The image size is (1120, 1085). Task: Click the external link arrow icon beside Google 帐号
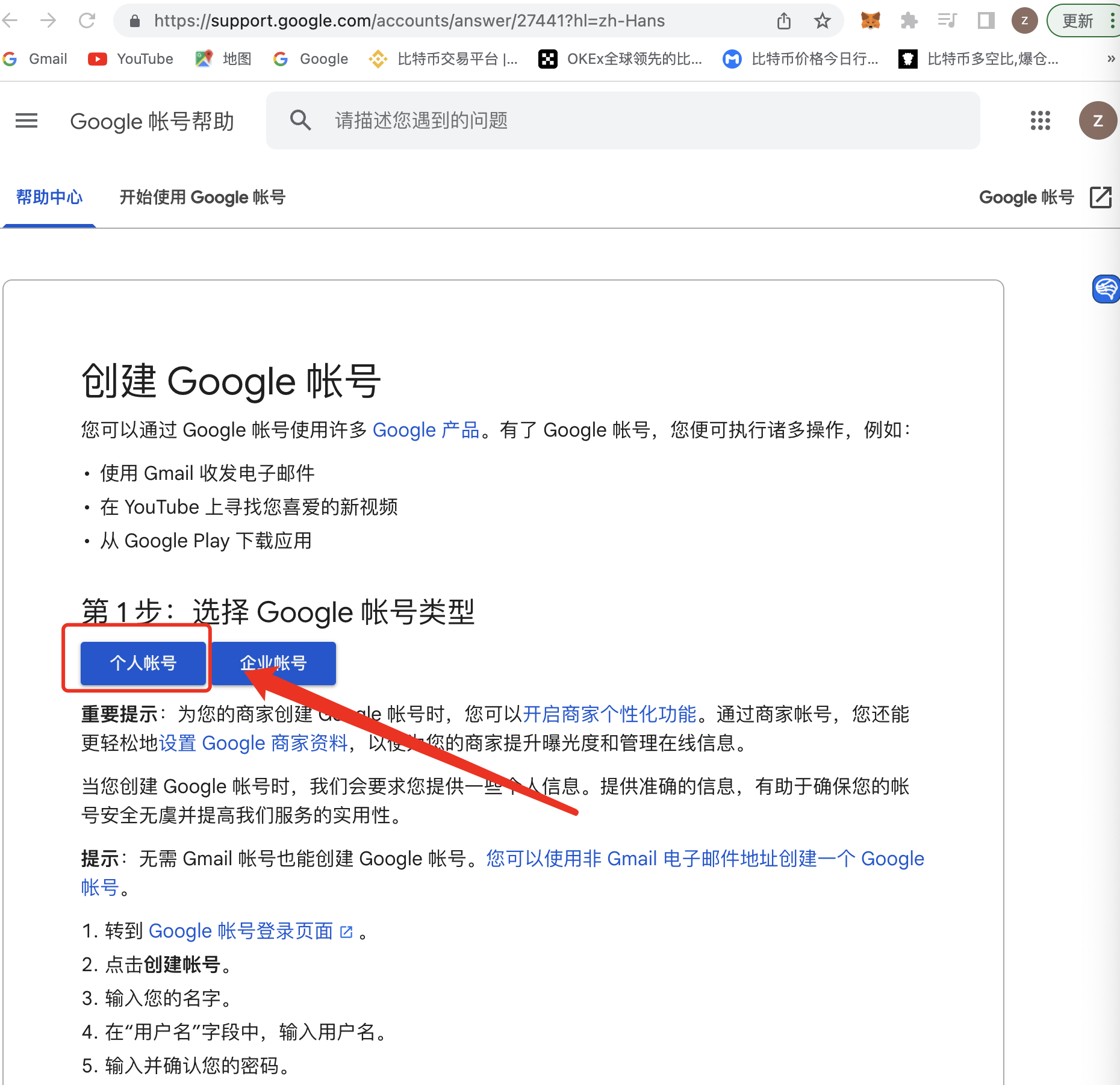pos(1100,197)
